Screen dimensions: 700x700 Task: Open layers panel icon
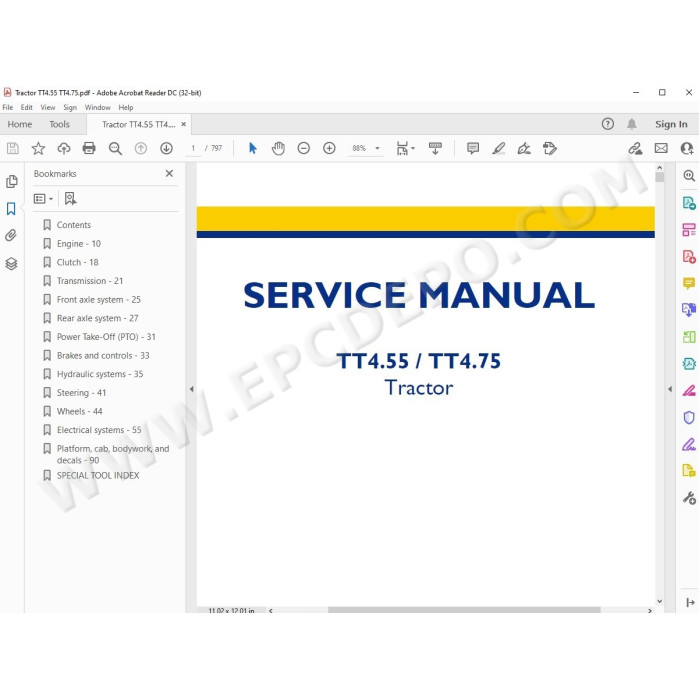pyautogui.click(x=11, y=264)
